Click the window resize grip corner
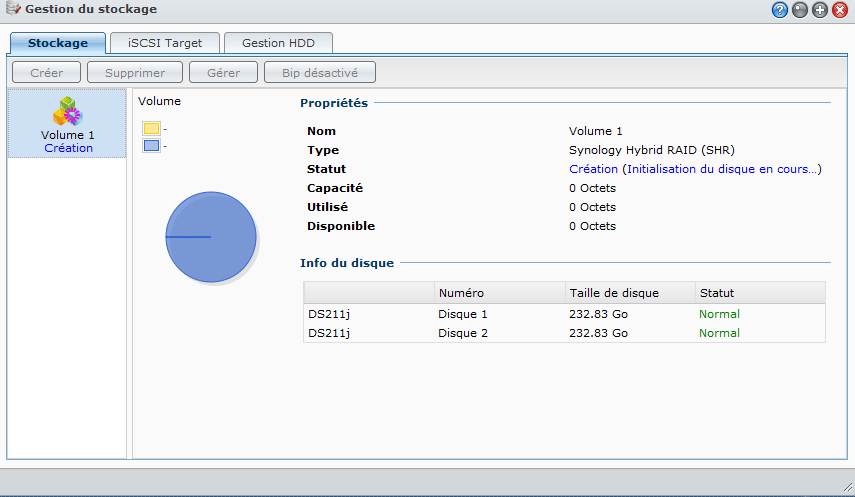 [848, 487]
